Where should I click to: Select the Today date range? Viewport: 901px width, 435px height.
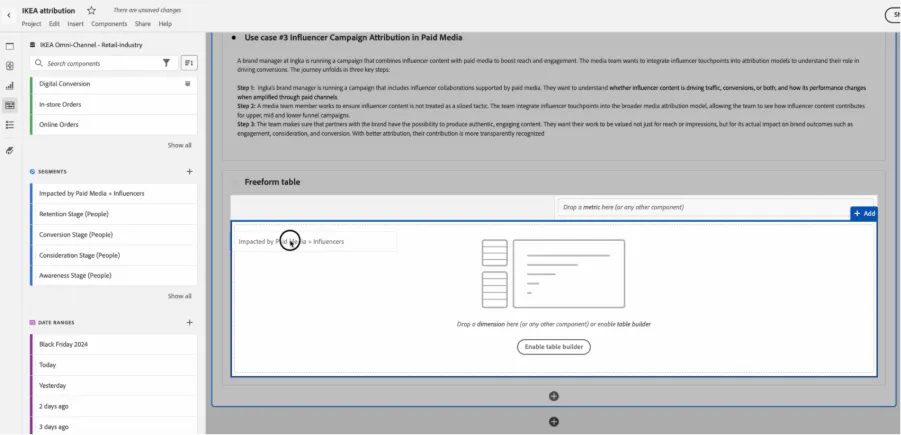[113, 365]
